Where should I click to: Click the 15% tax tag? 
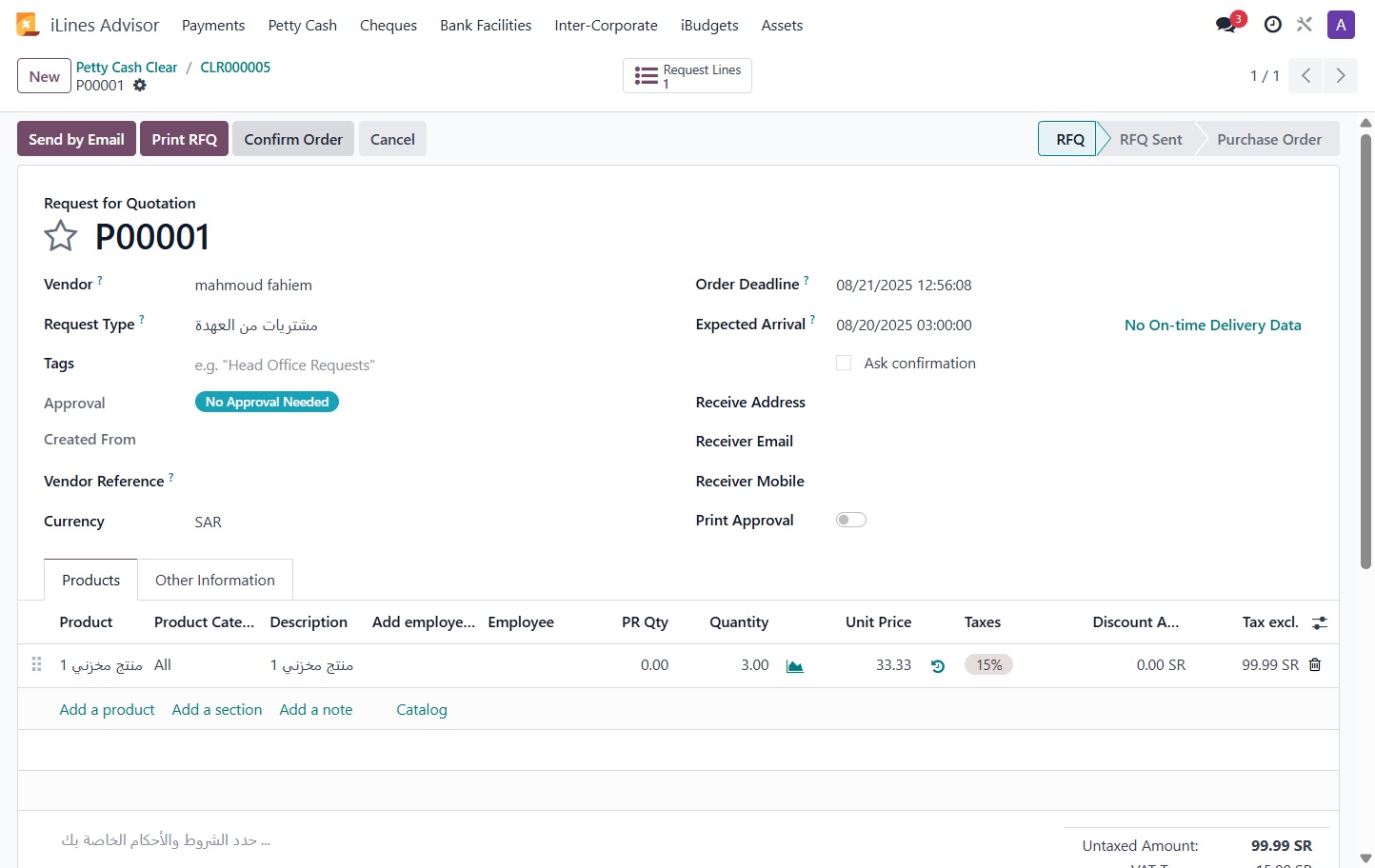pyautogui.click(x=988, y=664)
